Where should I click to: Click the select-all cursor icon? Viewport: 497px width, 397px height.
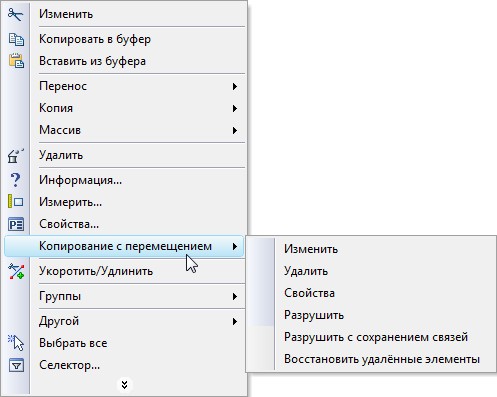[16, 343]
